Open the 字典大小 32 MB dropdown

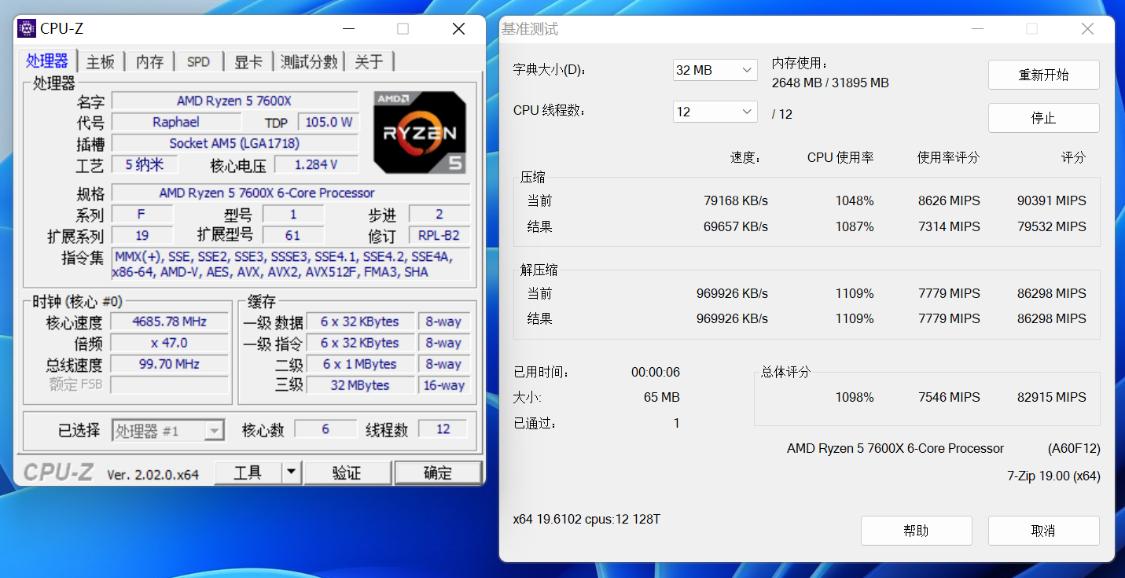tap(713, 69)
